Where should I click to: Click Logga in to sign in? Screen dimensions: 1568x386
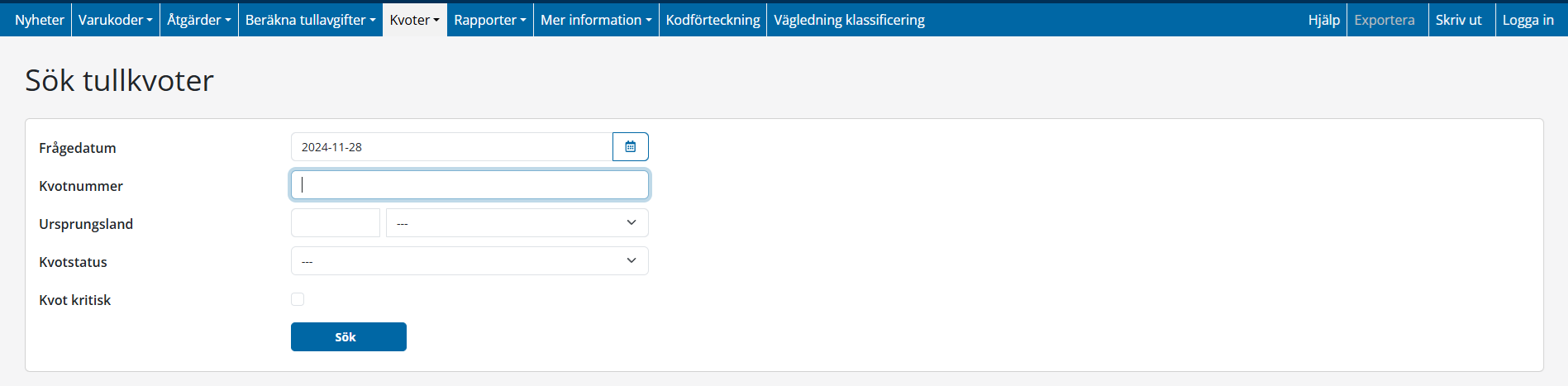1527,20
